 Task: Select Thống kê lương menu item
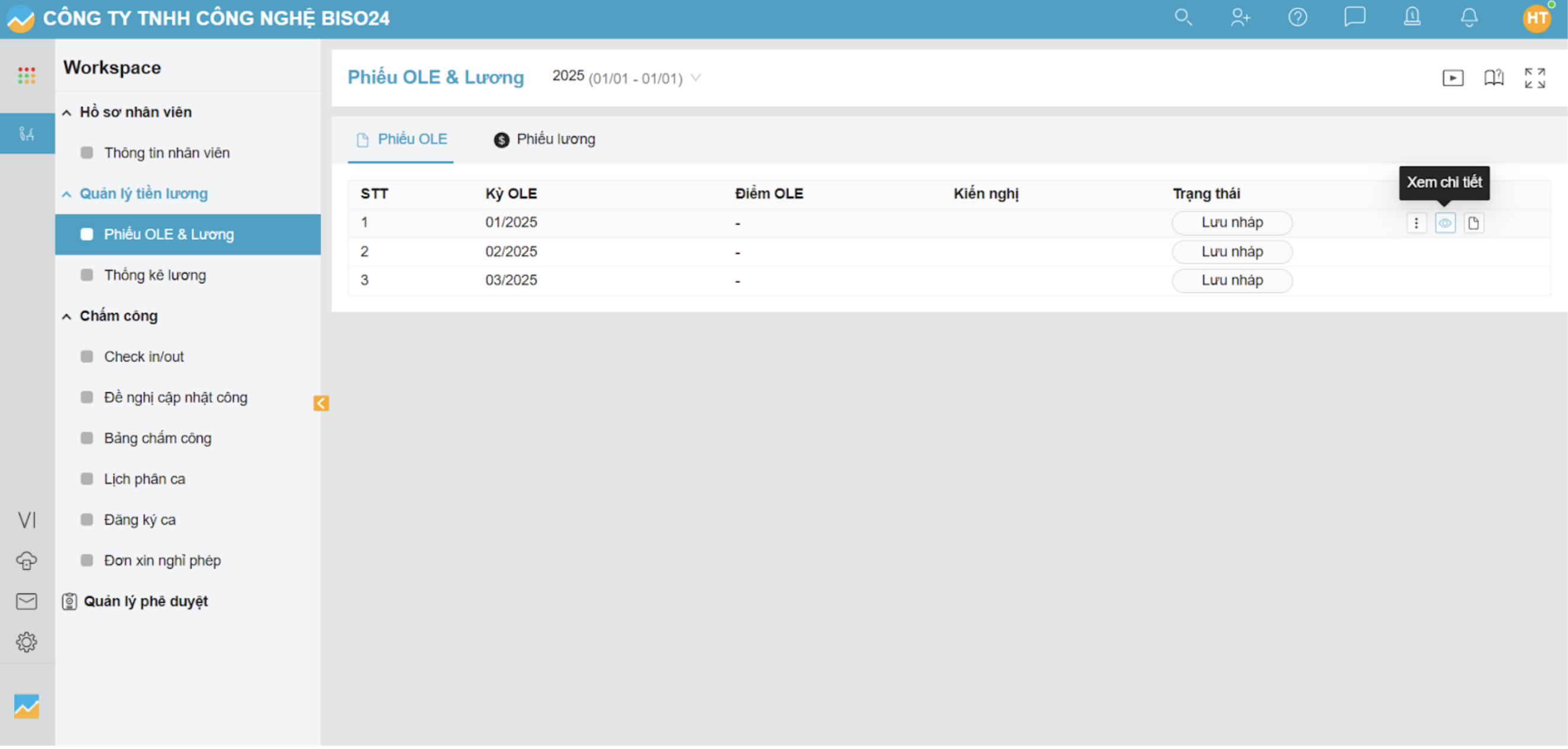(x=154, y=276)
